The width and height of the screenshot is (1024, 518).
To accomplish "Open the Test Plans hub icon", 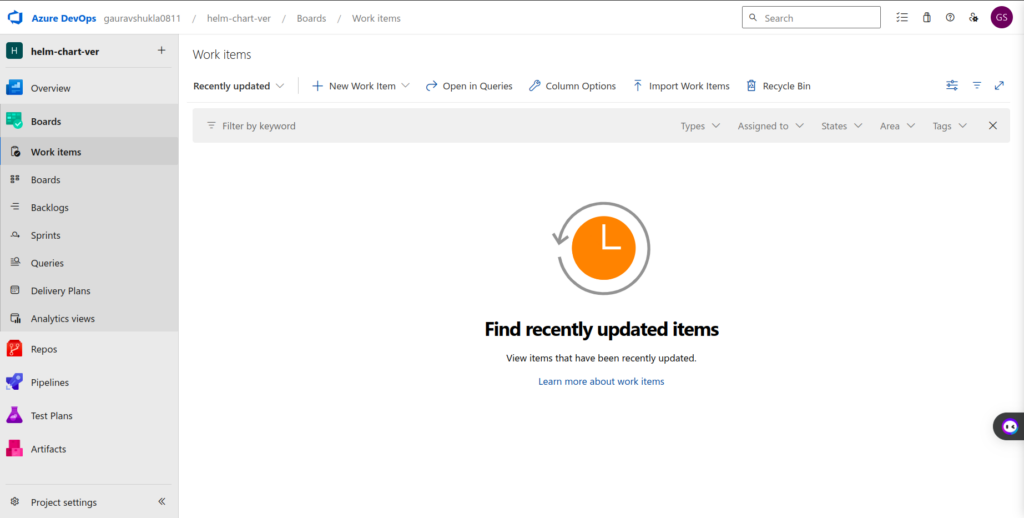I will pos(15,415).
